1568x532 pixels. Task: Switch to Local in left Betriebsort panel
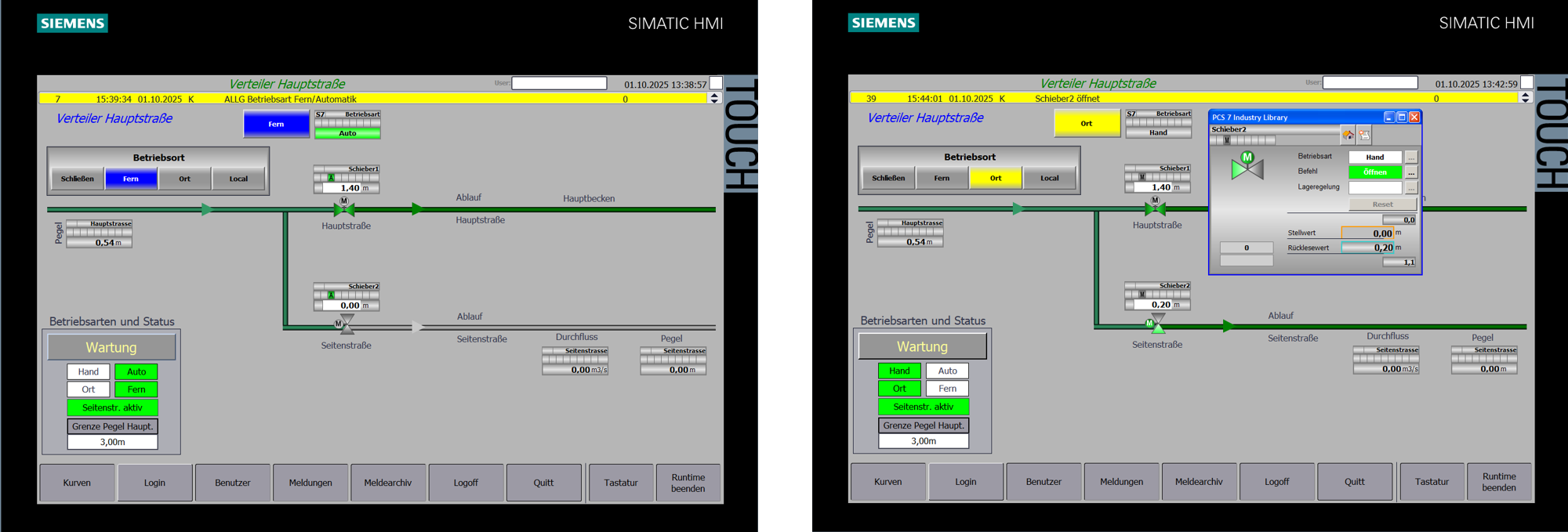point(238,179)
